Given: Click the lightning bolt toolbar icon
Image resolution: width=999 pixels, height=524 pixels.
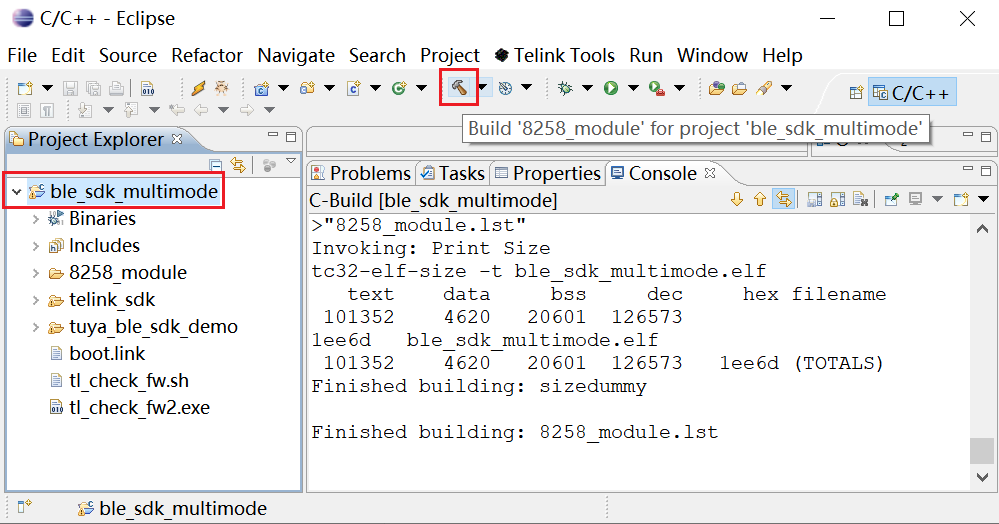Looking at the screenshot, I should point(198,88).
